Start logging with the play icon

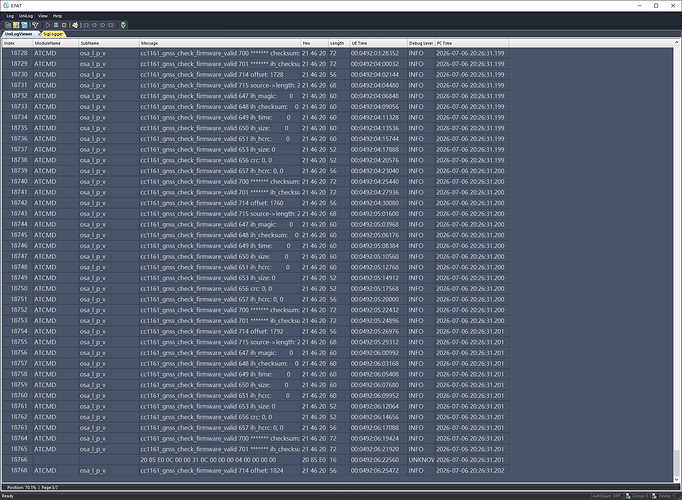tap(48, 25)
